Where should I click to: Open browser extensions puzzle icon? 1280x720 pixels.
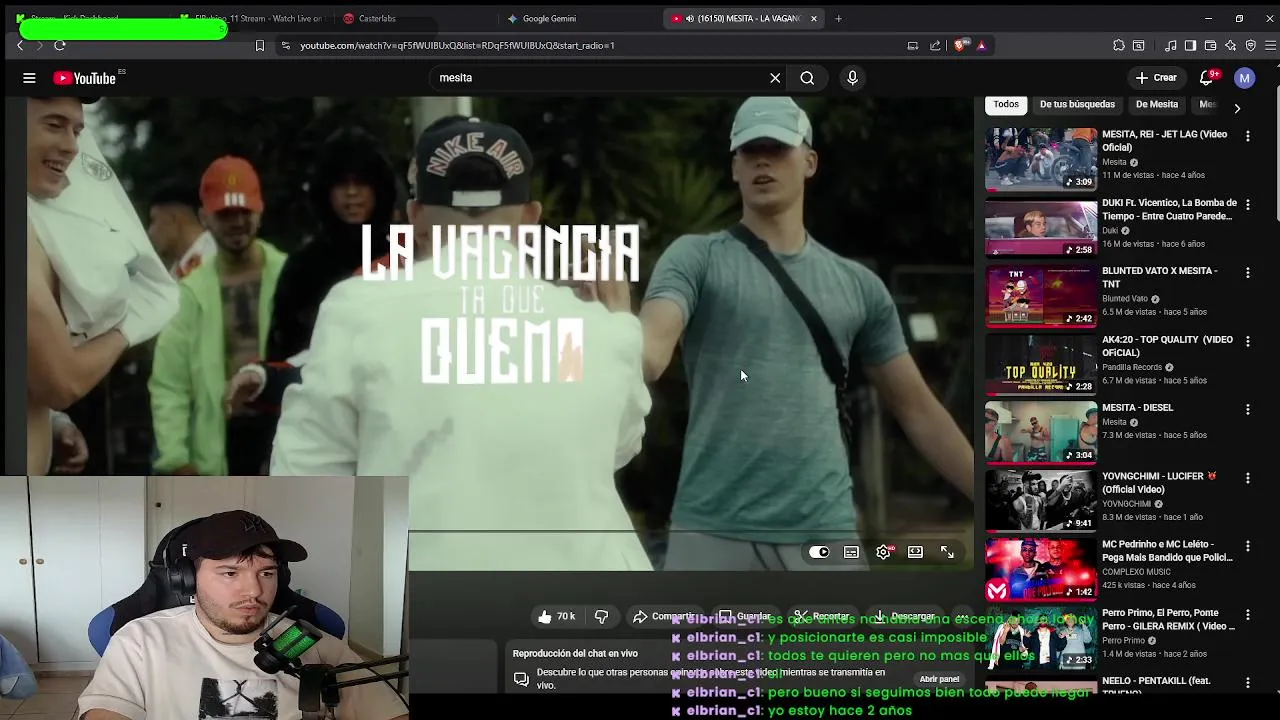pyautogui.click(x=1119, y=45)
